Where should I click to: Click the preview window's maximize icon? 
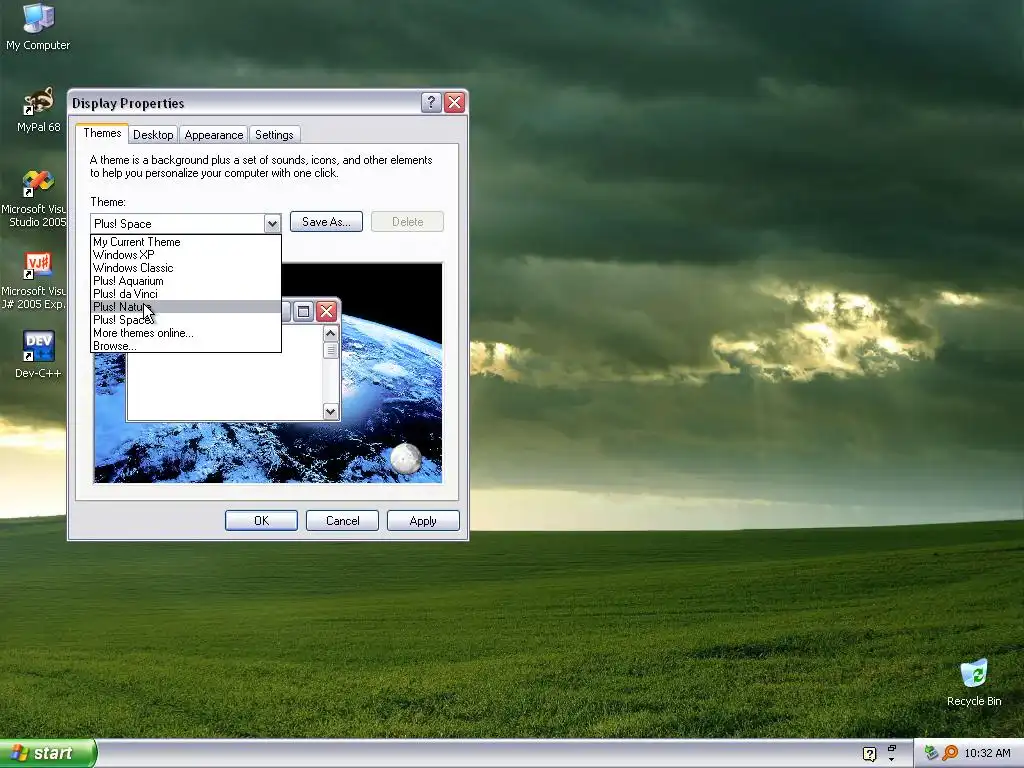(x=304, y=312)
